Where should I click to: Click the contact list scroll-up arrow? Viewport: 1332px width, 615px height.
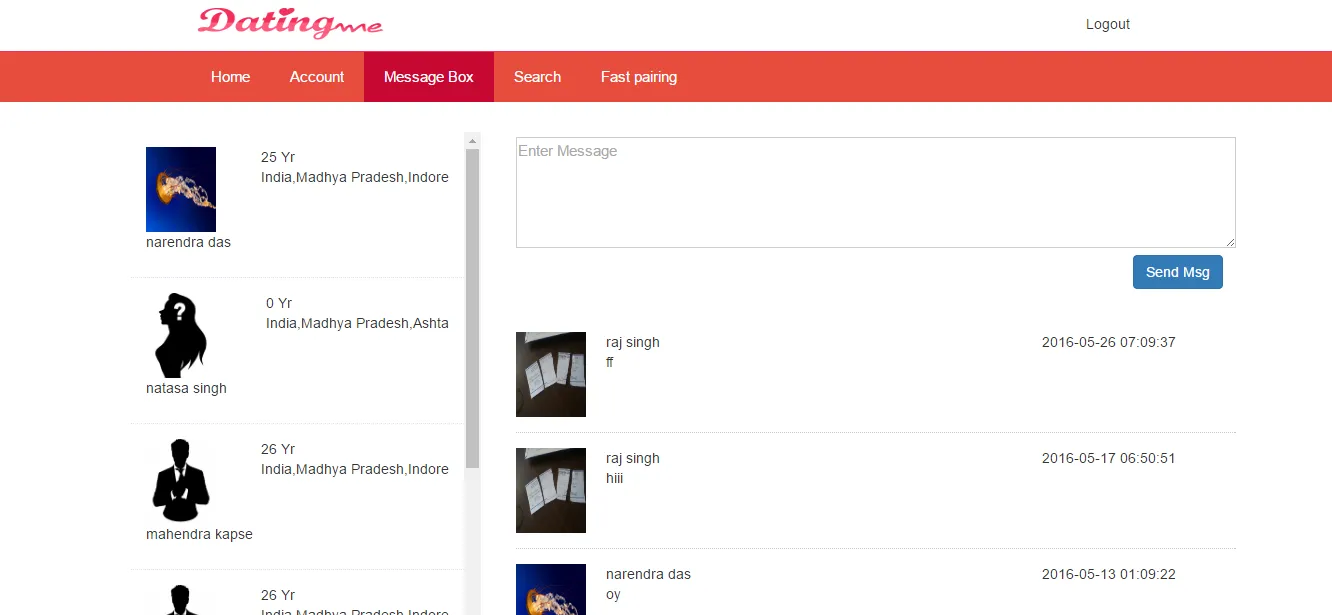pyautogui.click(x=473, y=141)
